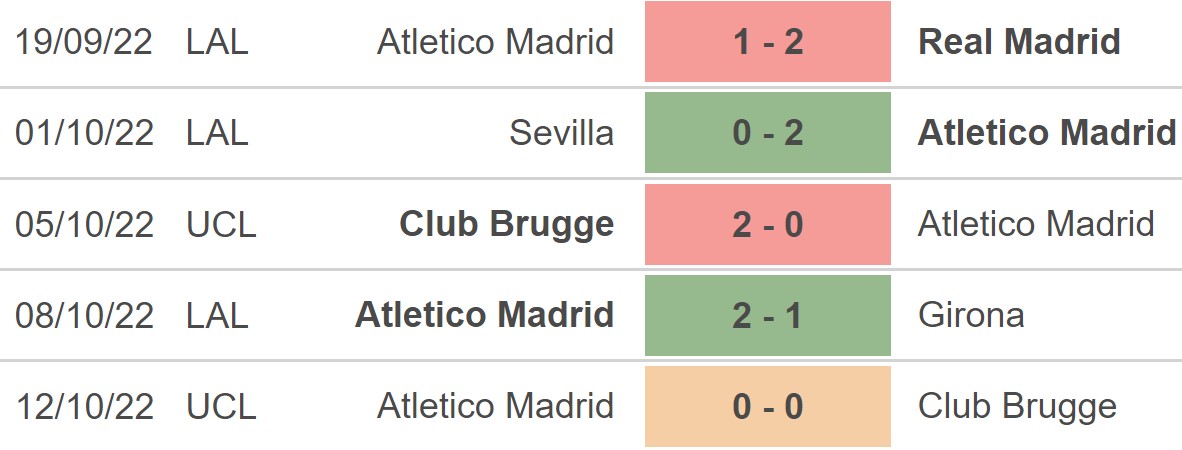The width and height of the screenshot is (1182, 450).
Task: Select the 08/10/22 match date
Action: tap(85, 315)
